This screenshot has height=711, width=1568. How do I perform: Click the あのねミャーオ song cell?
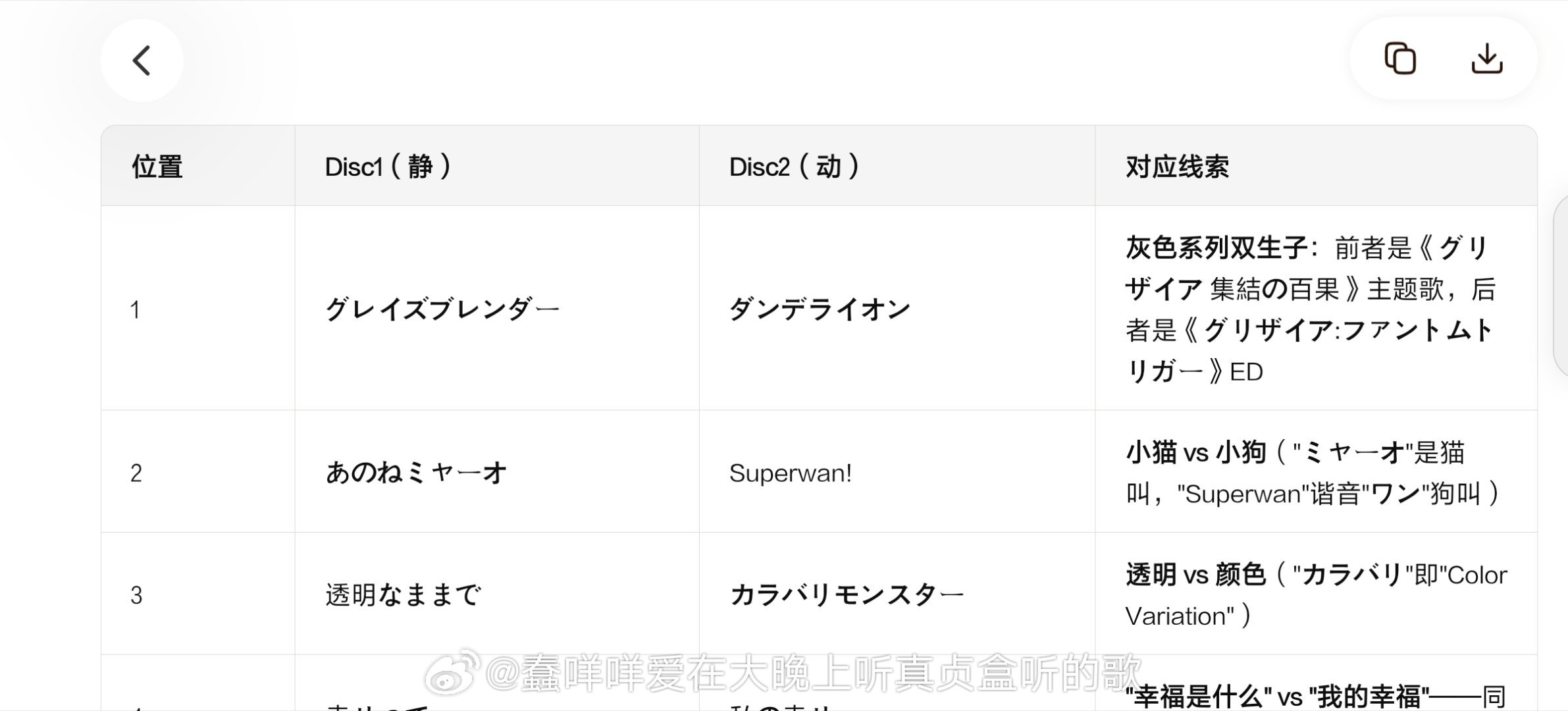click(416, 472)
